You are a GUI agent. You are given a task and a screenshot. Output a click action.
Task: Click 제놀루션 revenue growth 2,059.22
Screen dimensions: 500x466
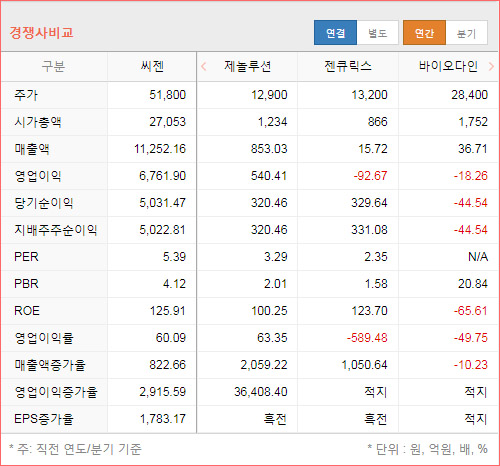pyautogui.click(x=264, y=365)
